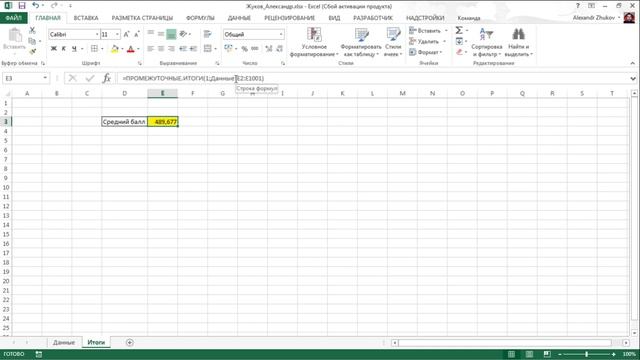Open the Calibri font name dropdown
This screenshot has height=360, width=640.
point(97,34)
